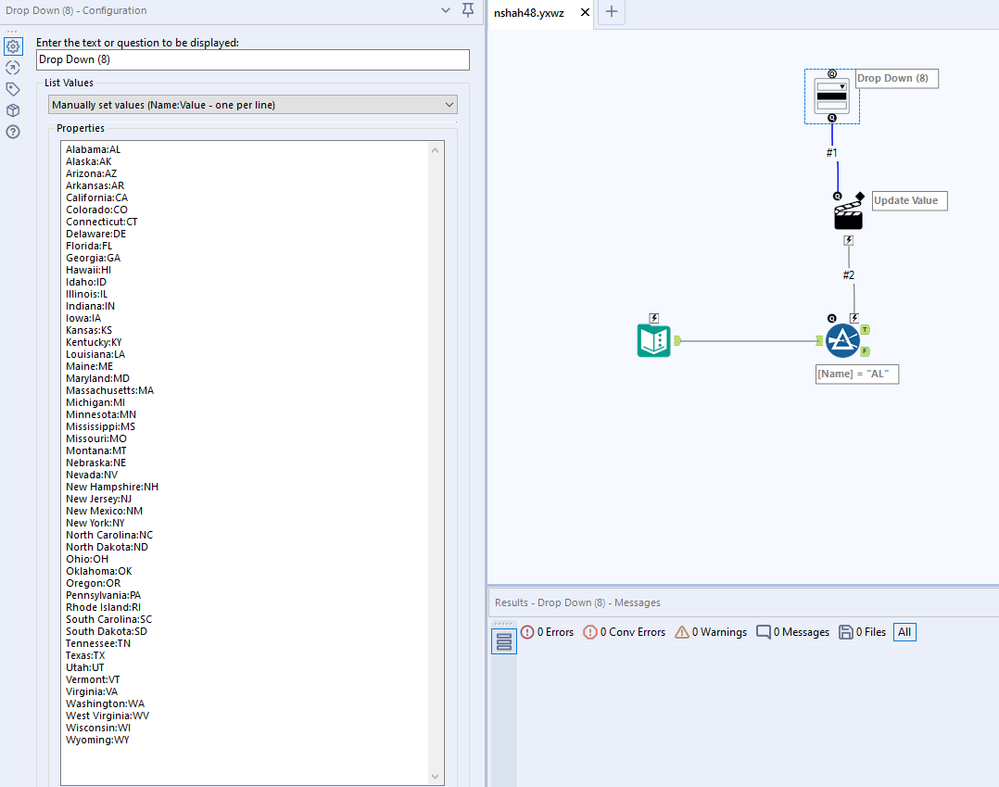Click the Hawaii:HI line

(x=89, y=270)
